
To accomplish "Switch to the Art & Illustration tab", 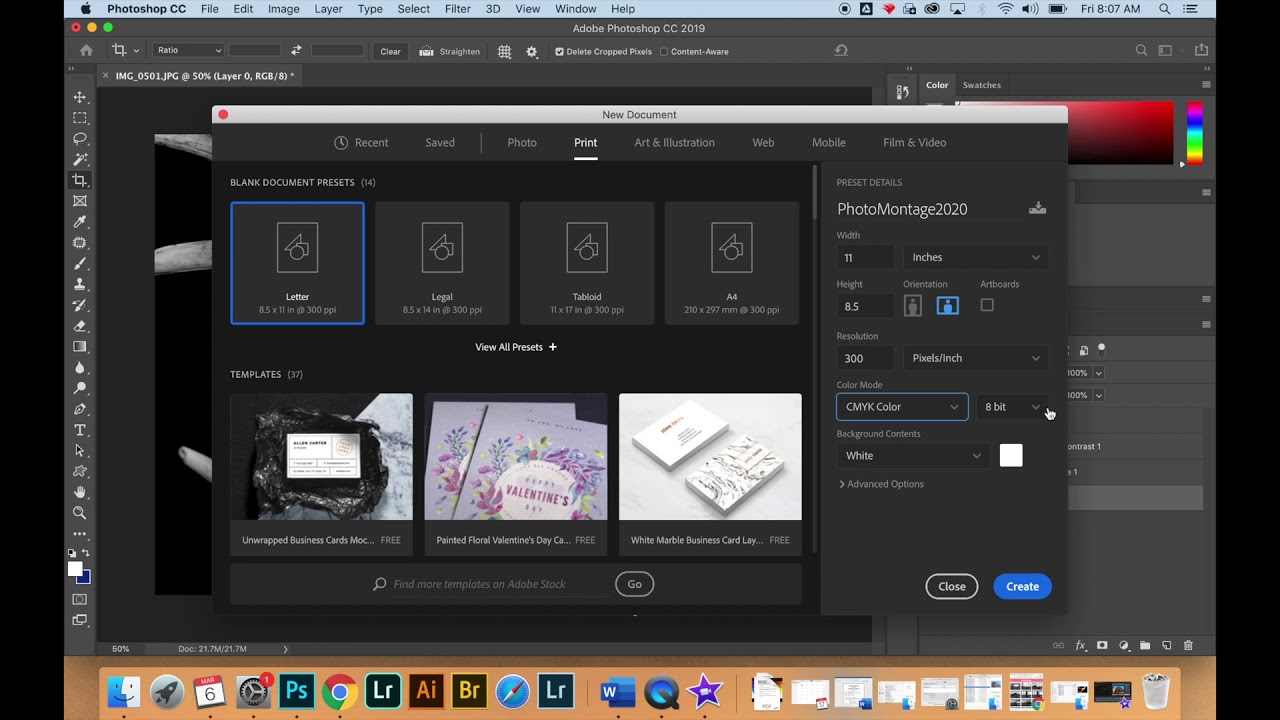I will [674, 143].
